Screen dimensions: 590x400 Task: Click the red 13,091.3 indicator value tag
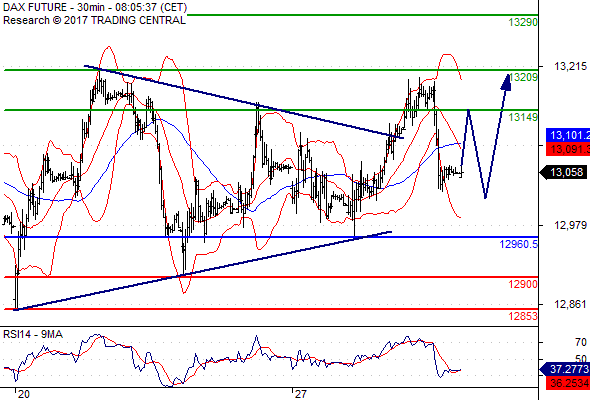pos(568,149)
